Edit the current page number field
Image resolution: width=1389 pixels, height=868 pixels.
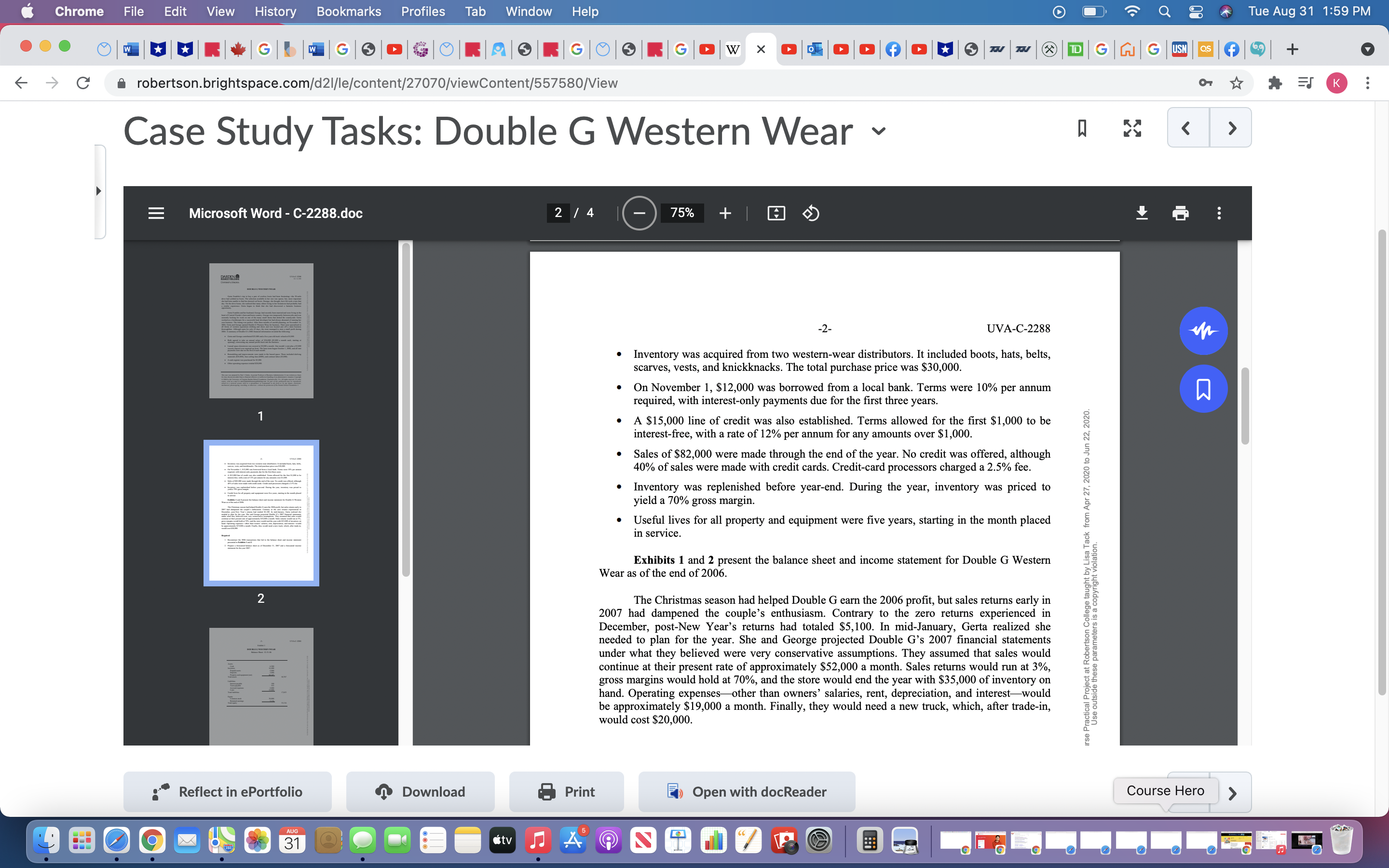[x=558, y=213]
